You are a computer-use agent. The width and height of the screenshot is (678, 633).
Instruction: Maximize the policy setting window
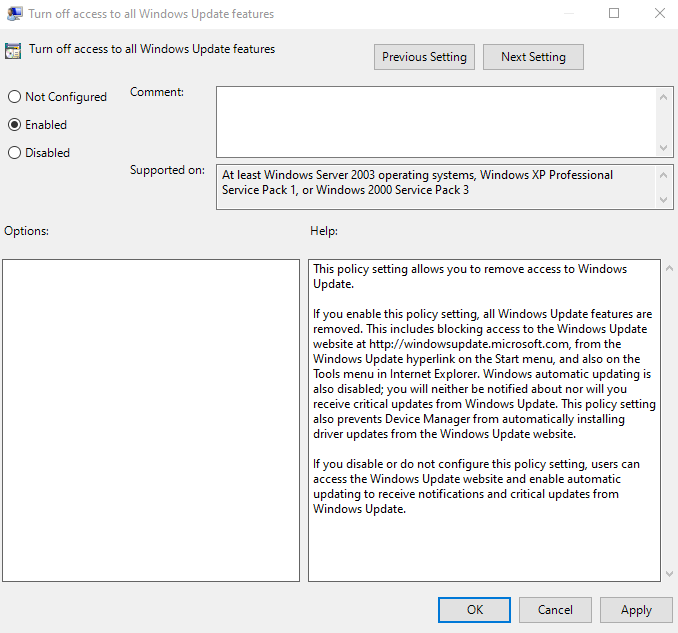coord(614,13)
